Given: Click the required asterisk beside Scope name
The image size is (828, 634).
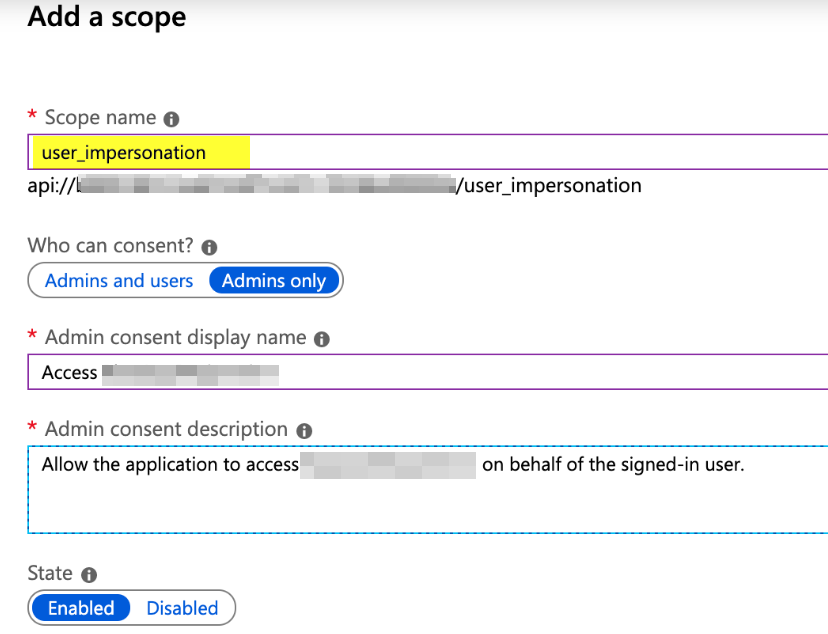Looking at the screenshot, I should [x=32, y=117].
